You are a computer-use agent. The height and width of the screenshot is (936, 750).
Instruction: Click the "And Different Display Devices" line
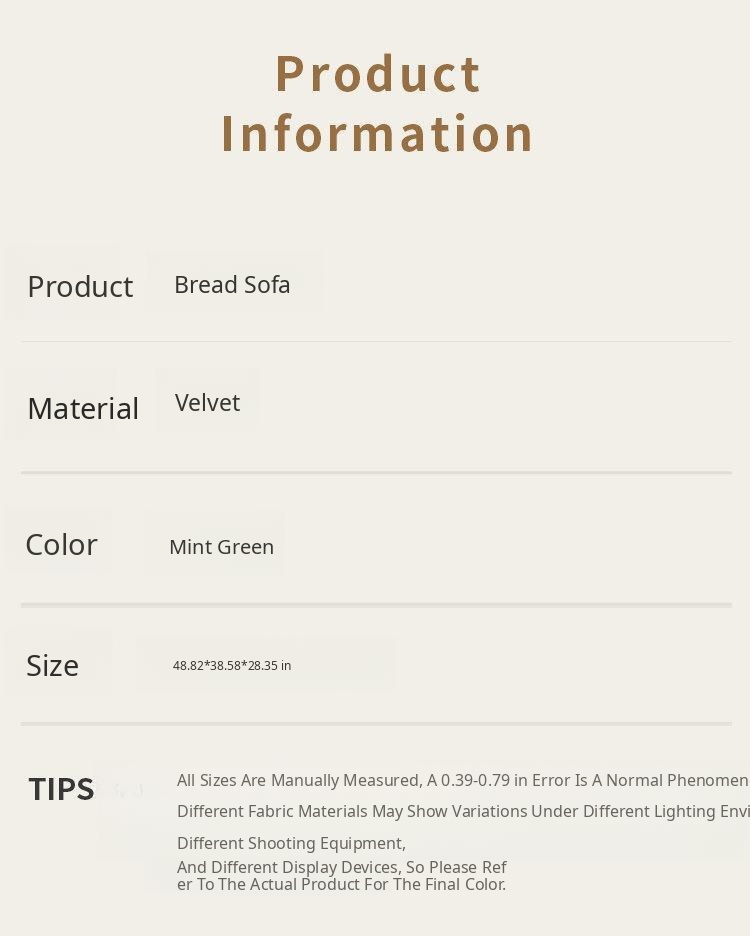click(342, 867)
